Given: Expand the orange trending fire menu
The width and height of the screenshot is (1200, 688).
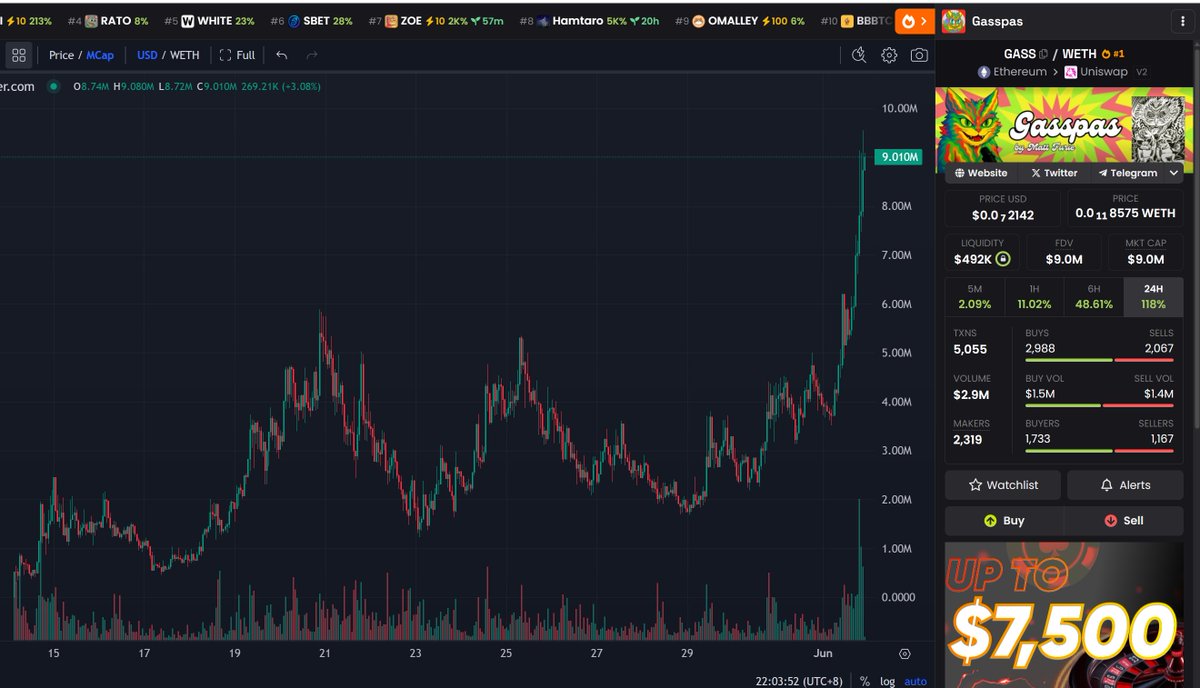Looking at the screenshot, I should point(915,20).
